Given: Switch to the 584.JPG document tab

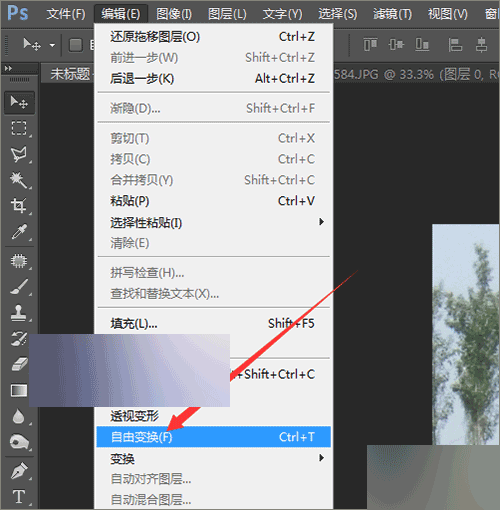Looking at the screenshot, I should tap(417, 74).
